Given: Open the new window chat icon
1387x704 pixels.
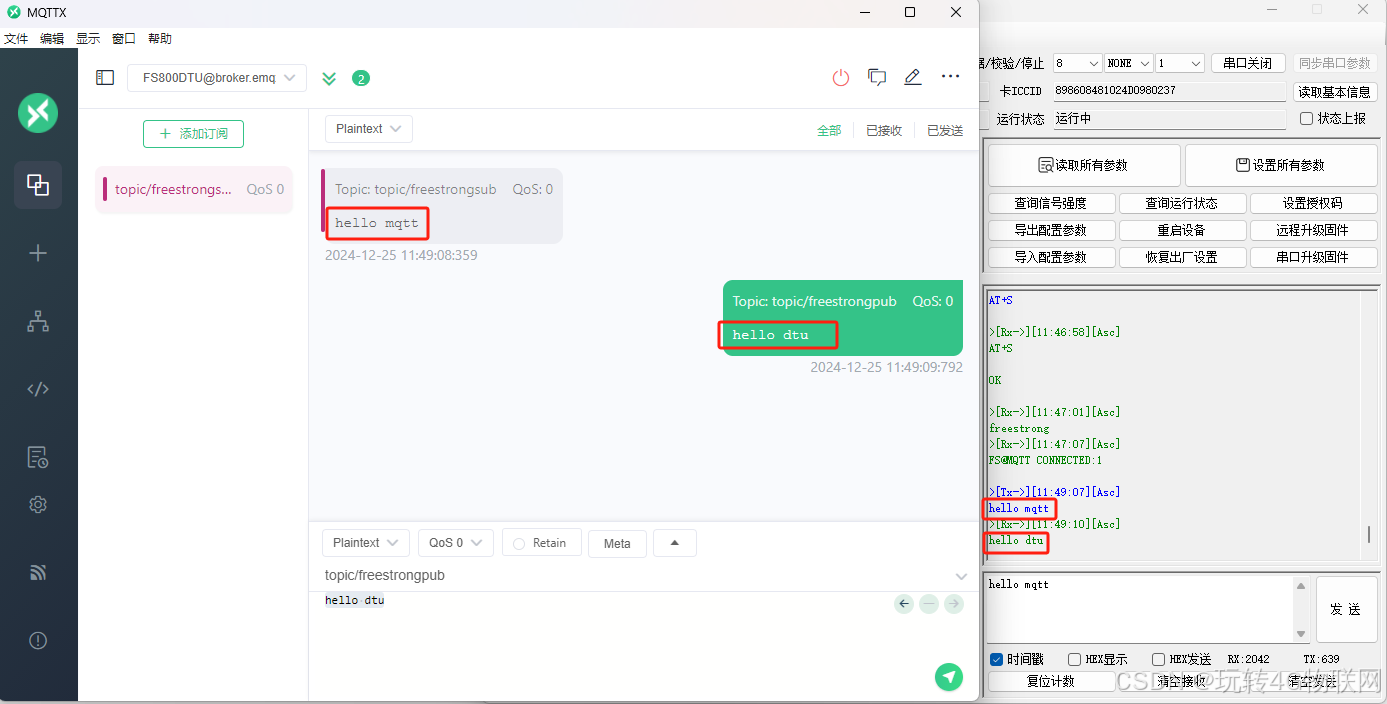Looking at the screenshot, I should tap(877, 78).
